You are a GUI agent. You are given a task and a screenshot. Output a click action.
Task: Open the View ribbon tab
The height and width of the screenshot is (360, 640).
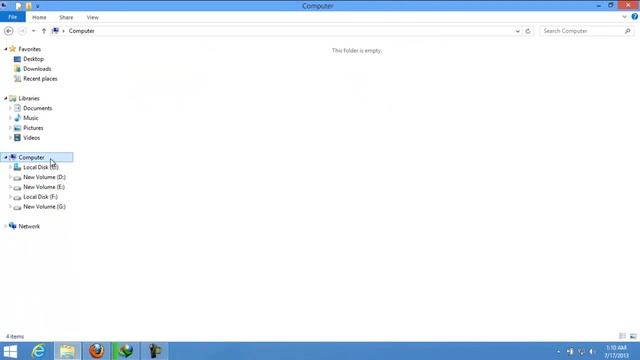click(x=93, y=17)
